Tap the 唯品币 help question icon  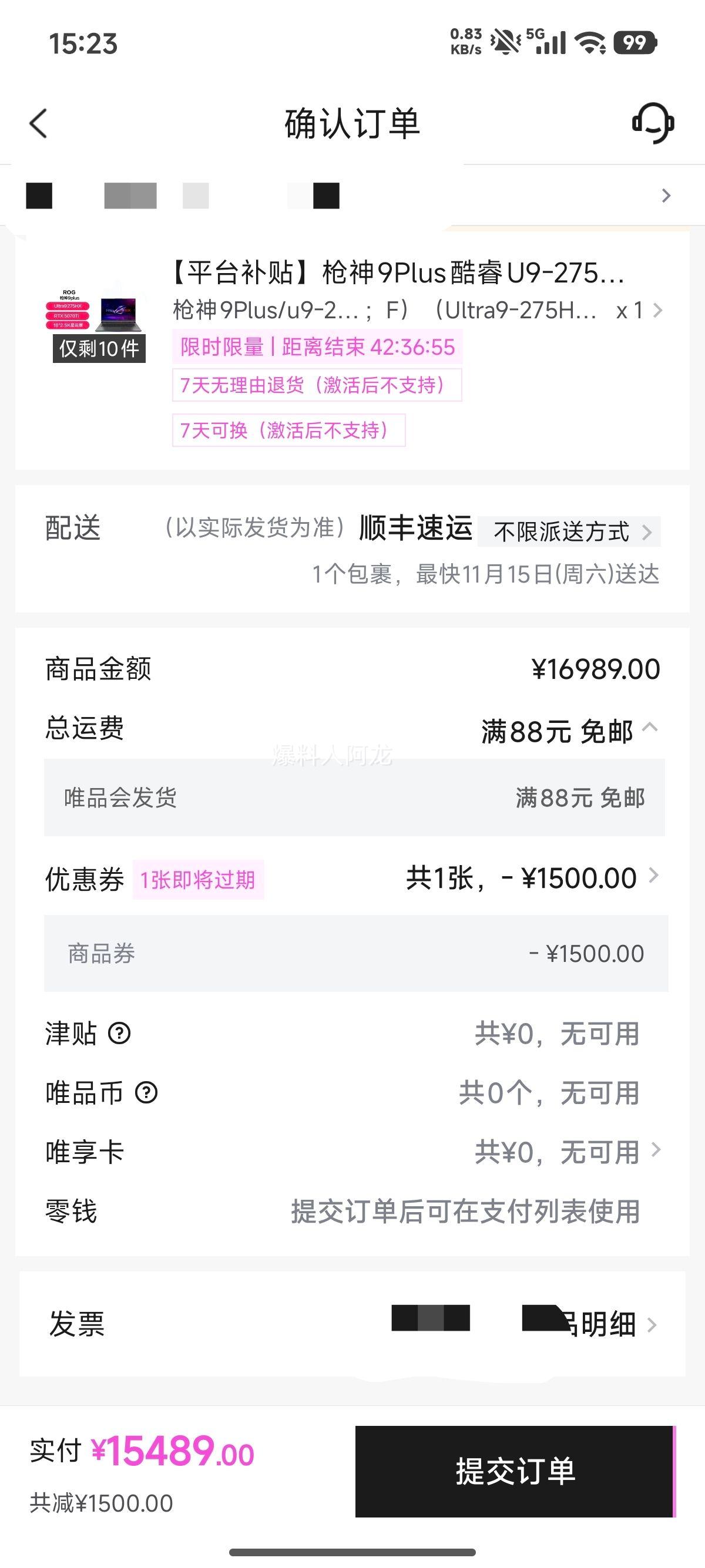point(146,1093)
